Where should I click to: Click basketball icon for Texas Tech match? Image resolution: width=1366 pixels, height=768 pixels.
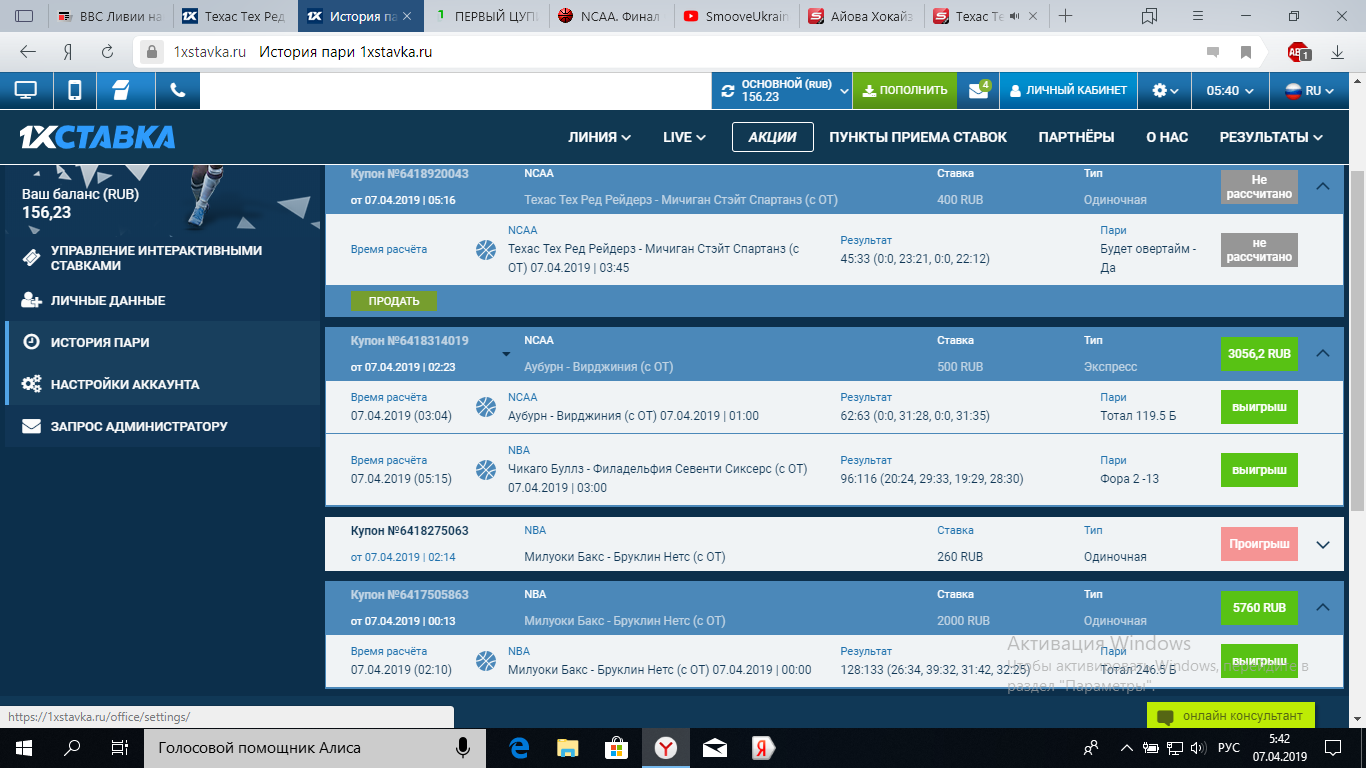pos(486,250)
